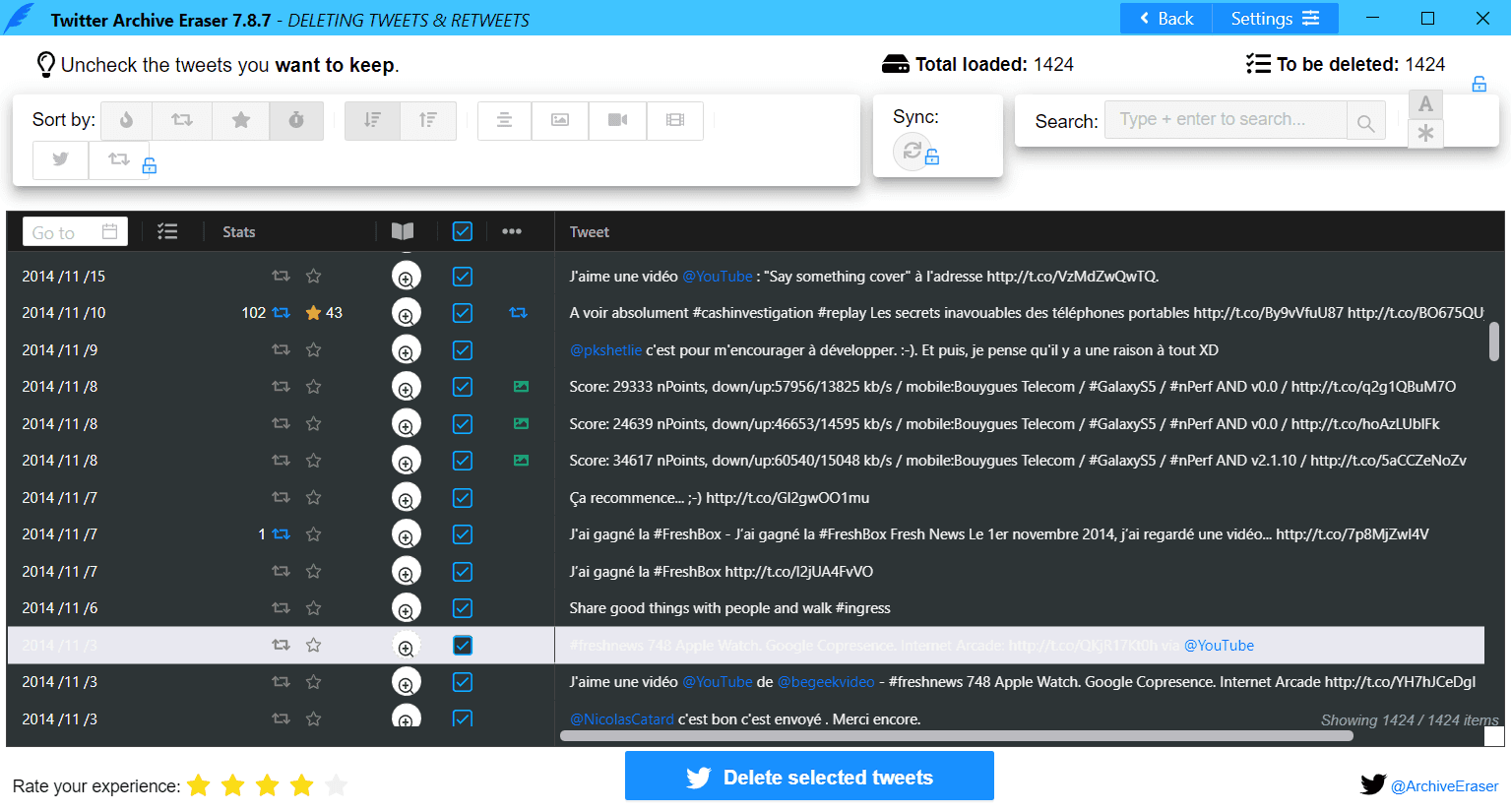Sort by favorites star icon

(240, 120)
